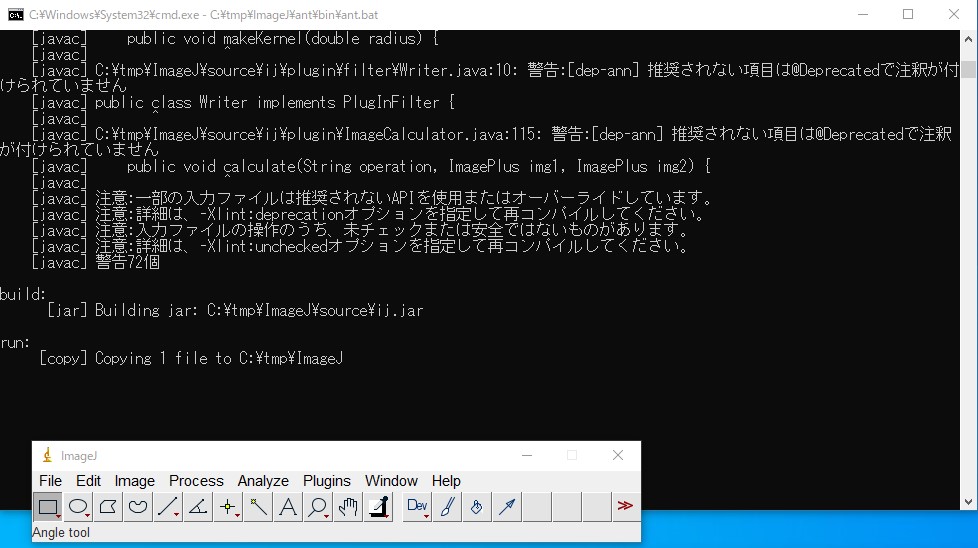The image size is (978, 548).
Task: Select the Polygon selection tool
Action: click(x=108, y=506)
